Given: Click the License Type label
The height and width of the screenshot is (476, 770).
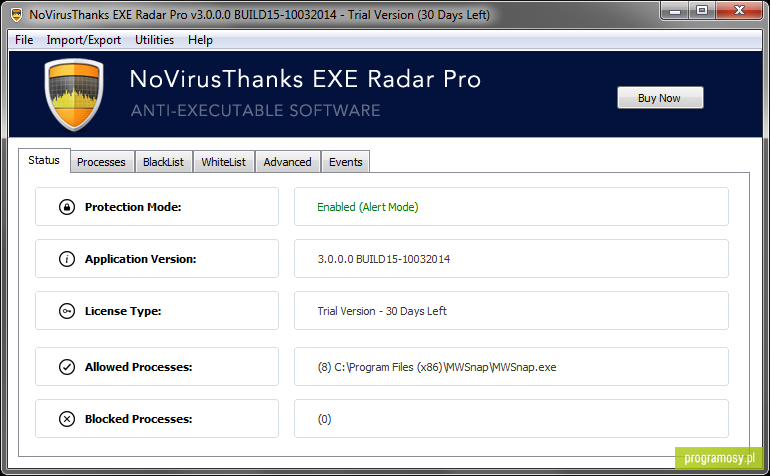Looking at the screenshot, I should coord(123,311).
